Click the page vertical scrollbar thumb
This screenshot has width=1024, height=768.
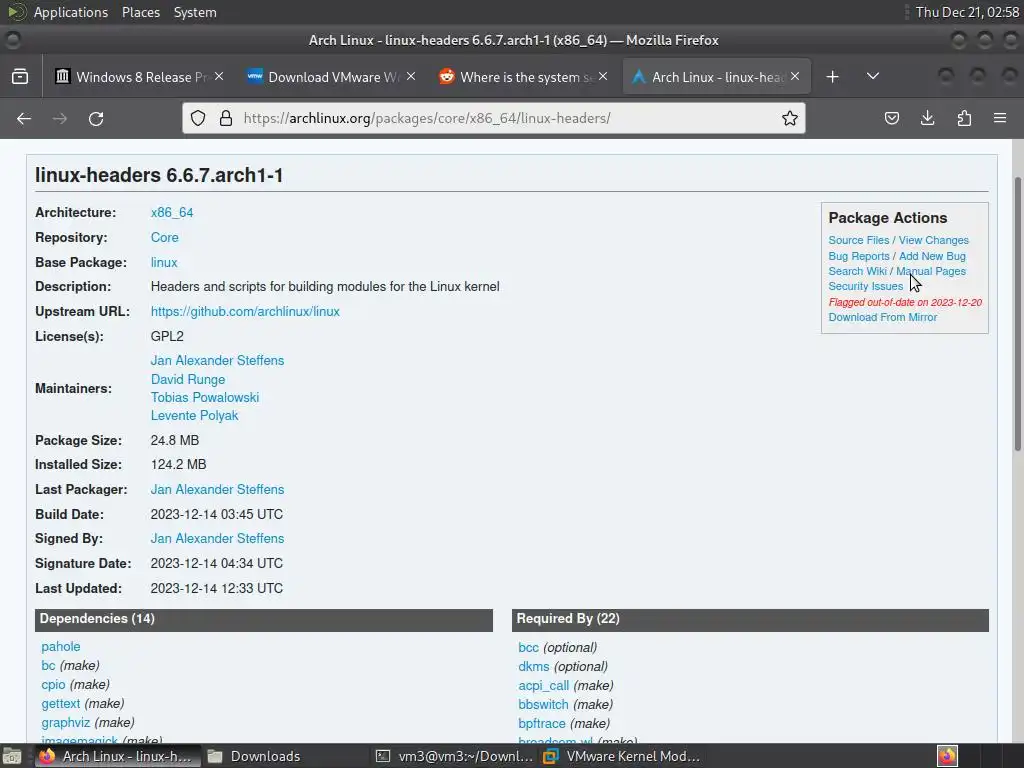[1017, 313]
